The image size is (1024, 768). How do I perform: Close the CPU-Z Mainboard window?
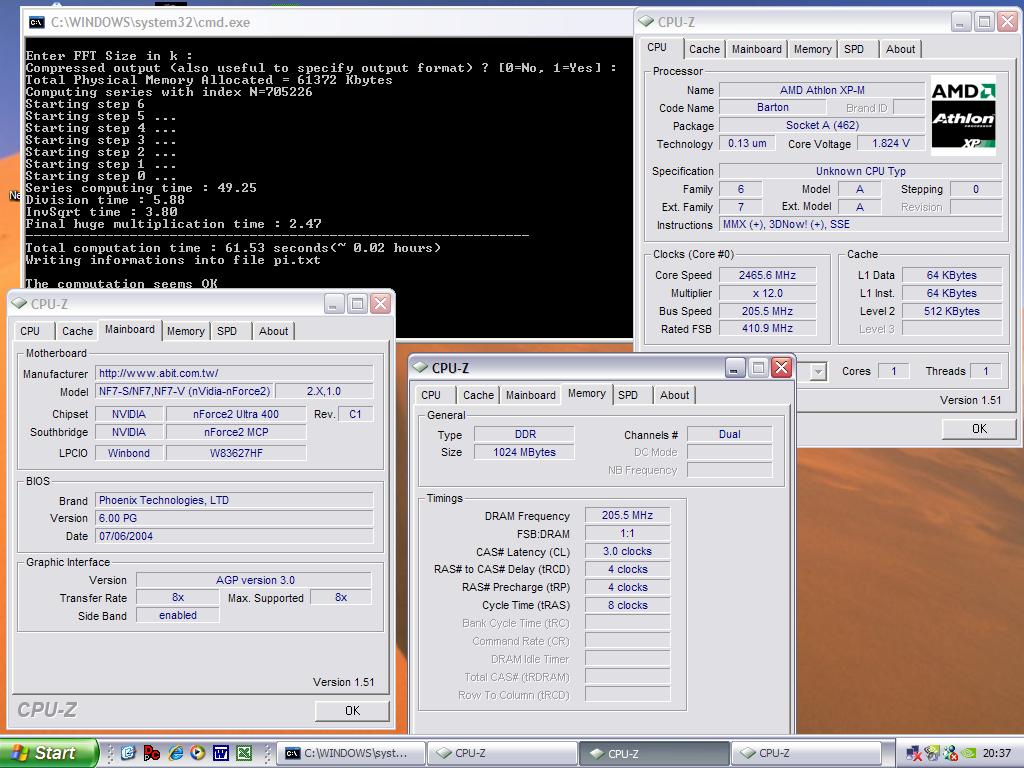coord(380,304)
